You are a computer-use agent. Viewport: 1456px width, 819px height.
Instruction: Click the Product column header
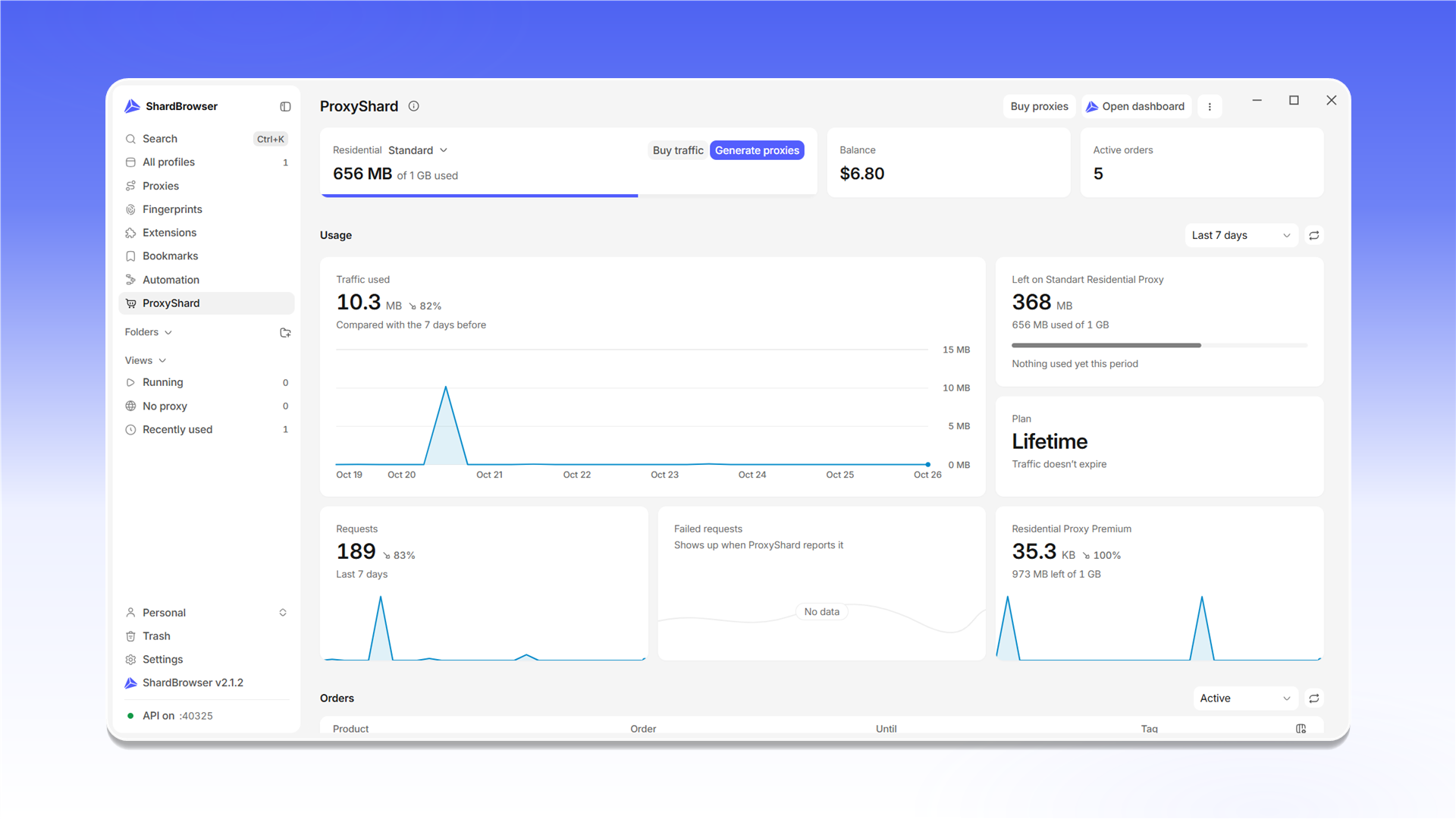[x=350, y=728]
